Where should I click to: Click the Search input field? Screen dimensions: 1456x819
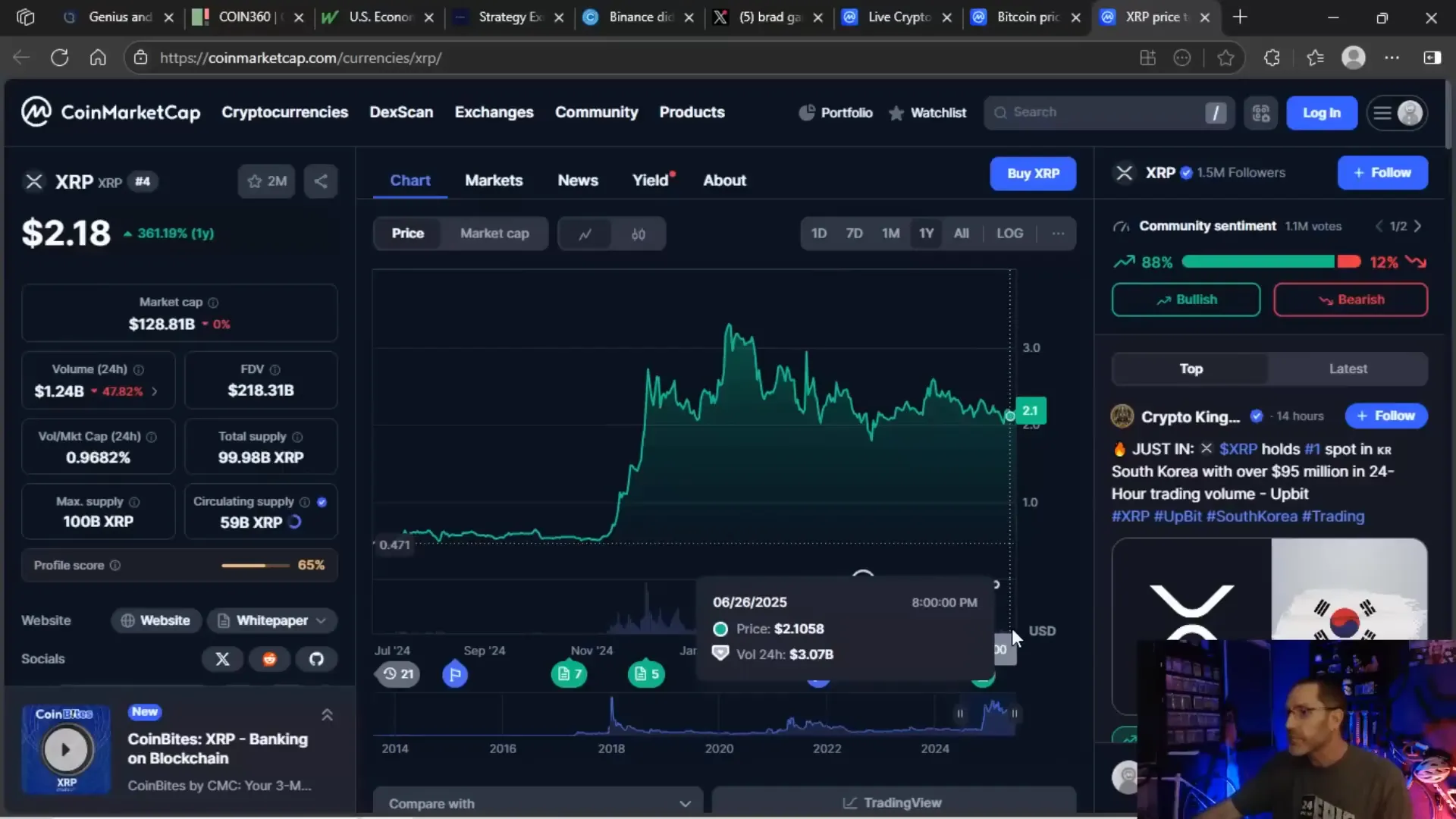1109,113
